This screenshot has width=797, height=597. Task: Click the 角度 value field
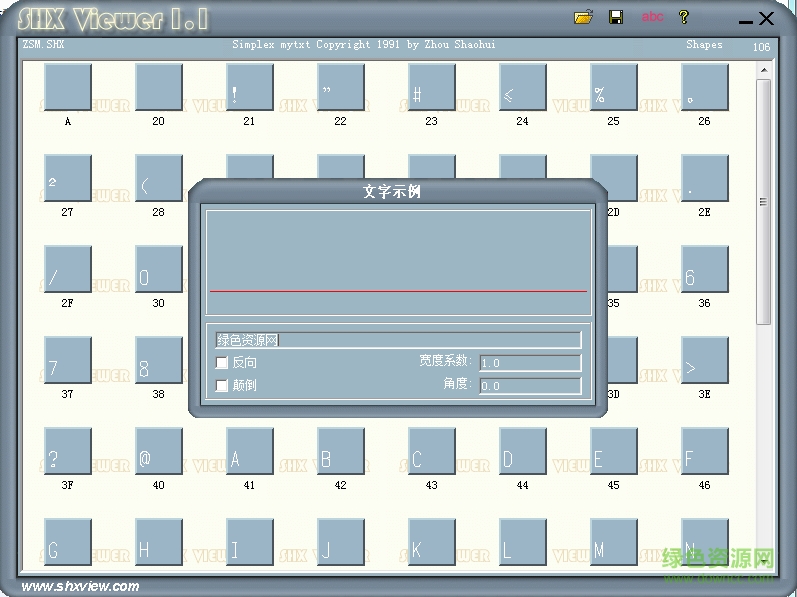pos(530,386)
